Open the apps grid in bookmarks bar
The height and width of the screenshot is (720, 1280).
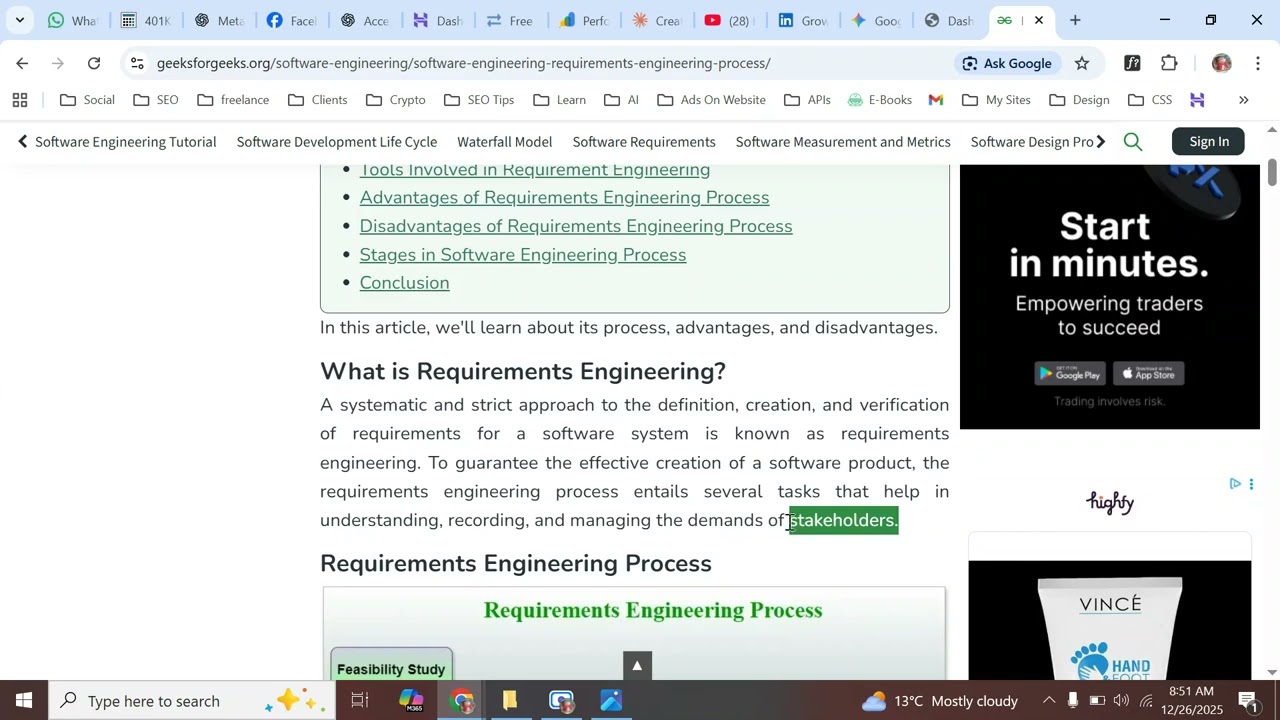point(20,100)
